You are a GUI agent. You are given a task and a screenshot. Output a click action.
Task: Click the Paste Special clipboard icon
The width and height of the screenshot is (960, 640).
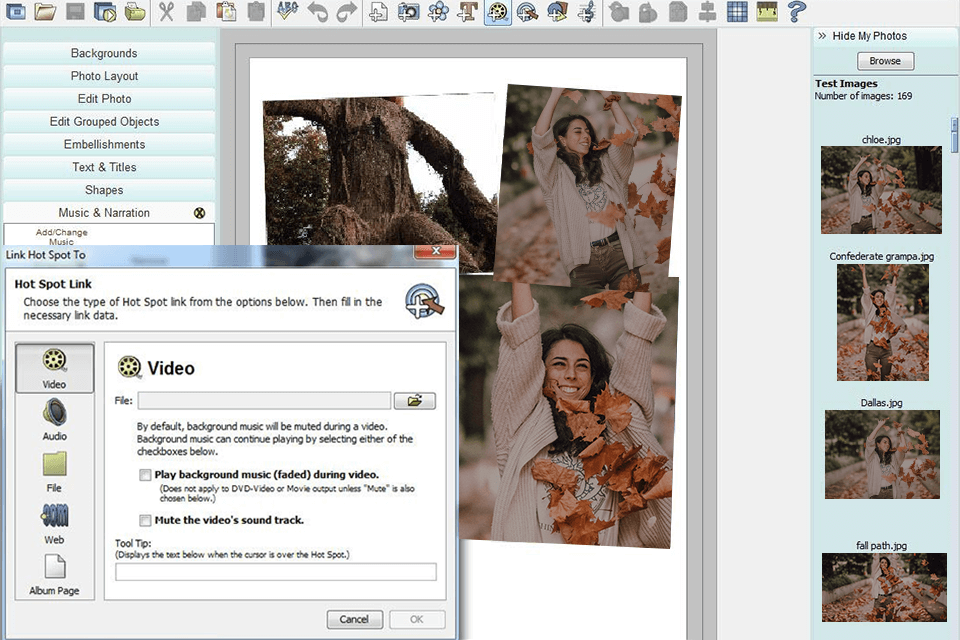pos(226,11)
